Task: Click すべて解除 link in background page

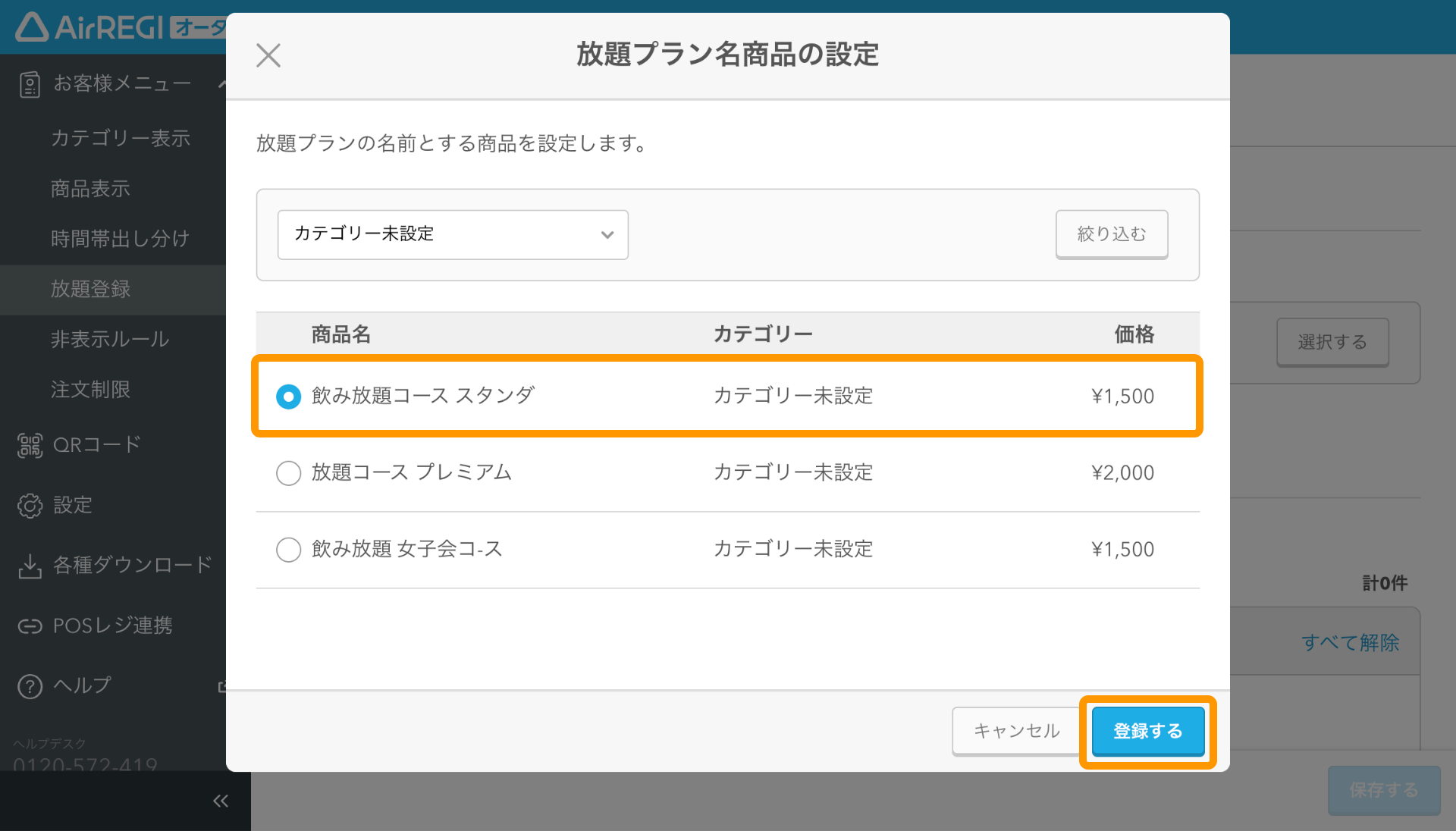Action: [x=1350, y=643]
